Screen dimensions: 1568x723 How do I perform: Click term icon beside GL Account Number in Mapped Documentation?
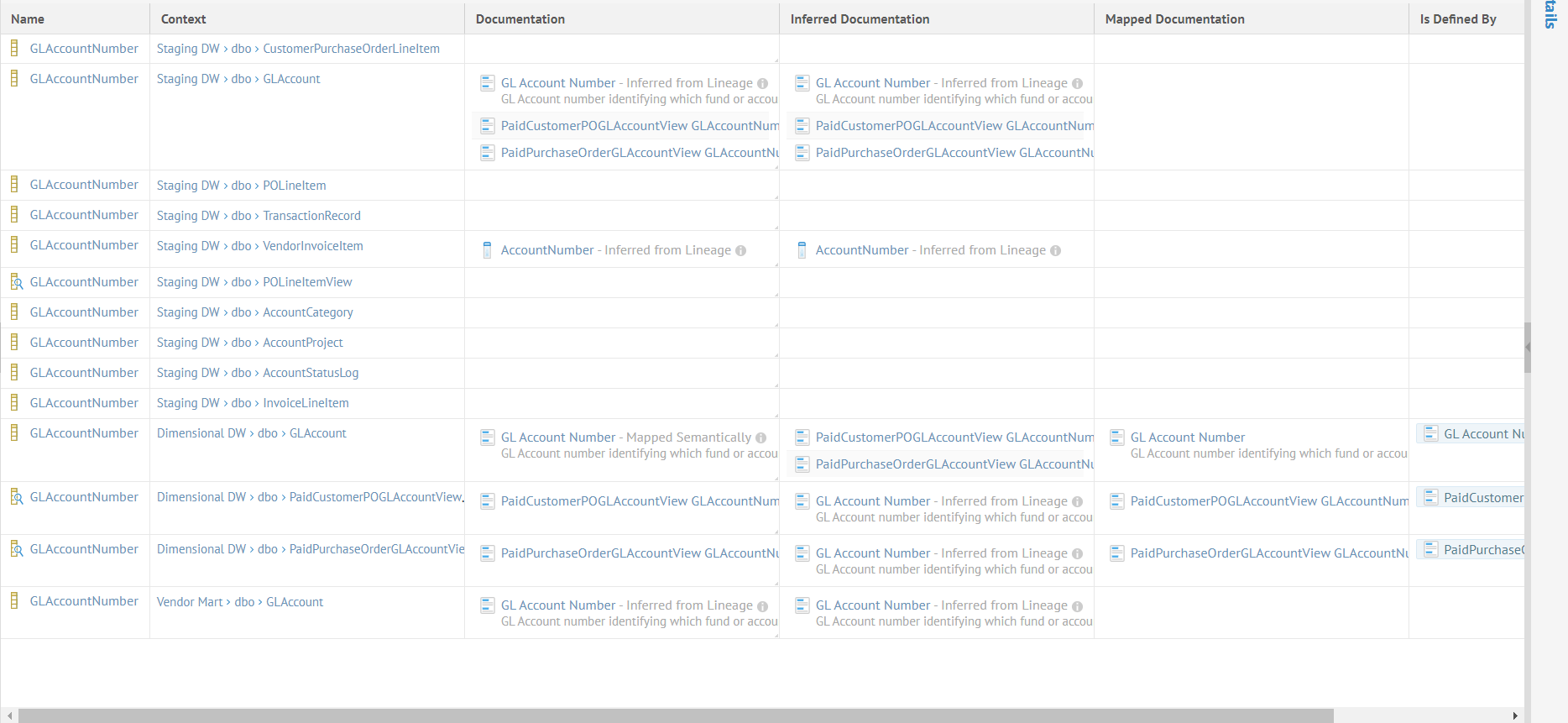coord(1117,437)
